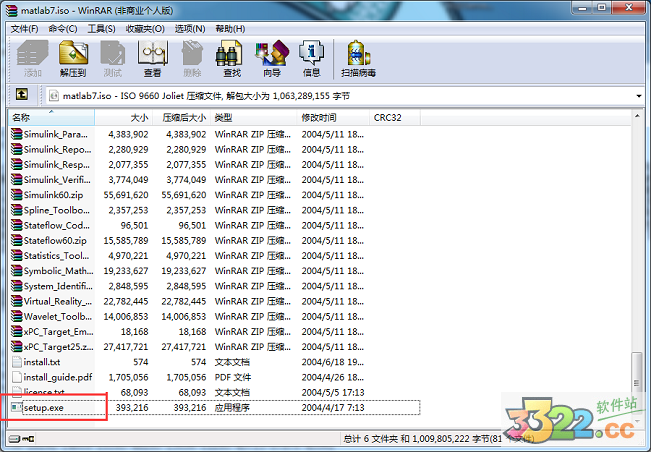Sort by the CRC32 column header
Image resolution: width=651 pixels, height=452 pixels.
[395, 117]
